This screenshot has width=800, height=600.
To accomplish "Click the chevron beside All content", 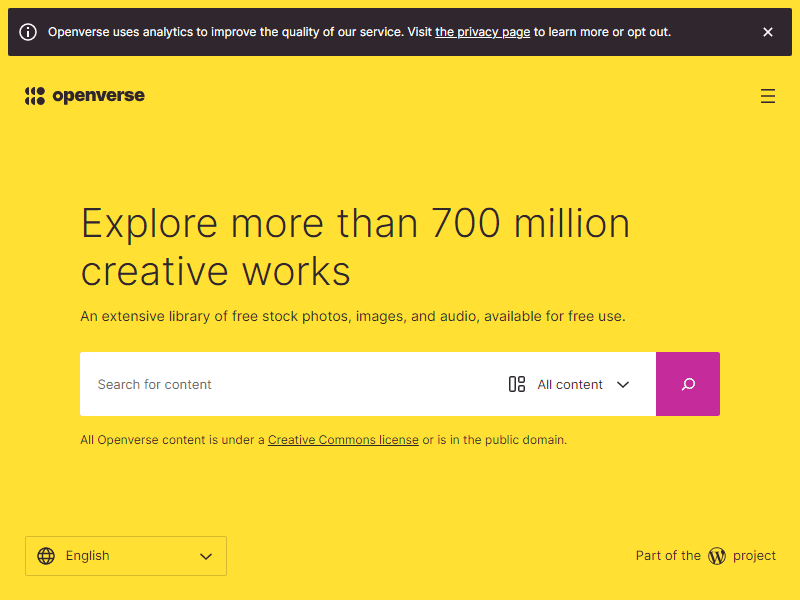I will 623,384.
